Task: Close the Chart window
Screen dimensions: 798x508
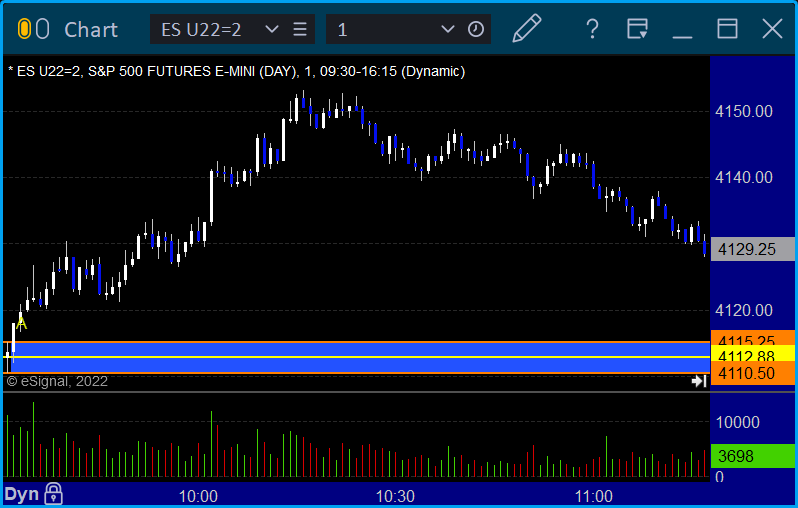Action: pos(772,29)
